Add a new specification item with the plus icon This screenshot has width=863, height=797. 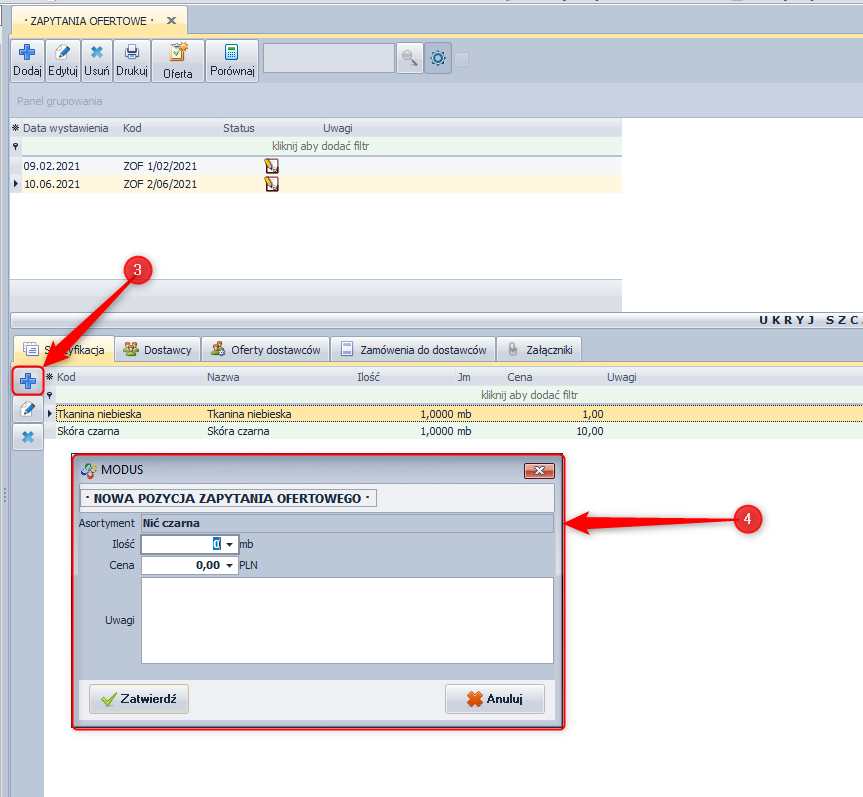pyautogui.click(x=28, y=380)
